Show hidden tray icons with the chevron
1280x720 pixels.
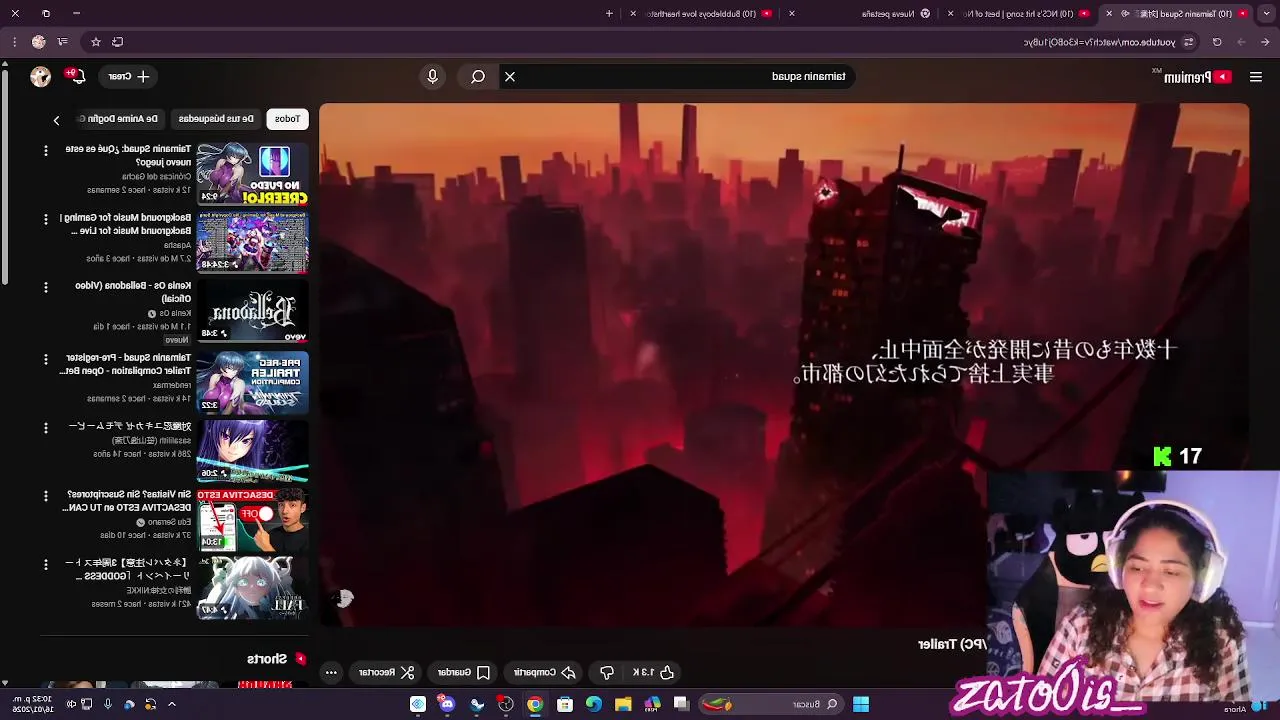tap(172, 704)
